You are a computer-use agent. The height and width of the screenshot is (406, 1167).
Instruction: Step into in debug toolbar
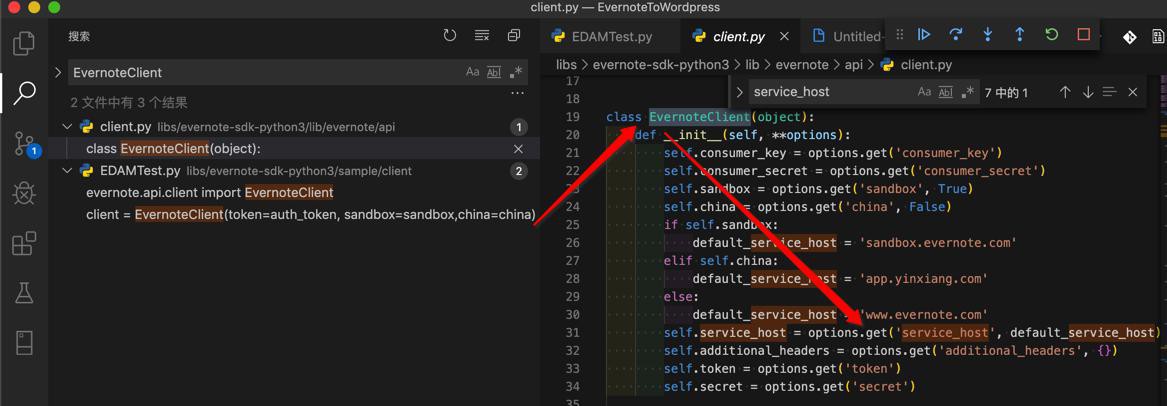988,34
